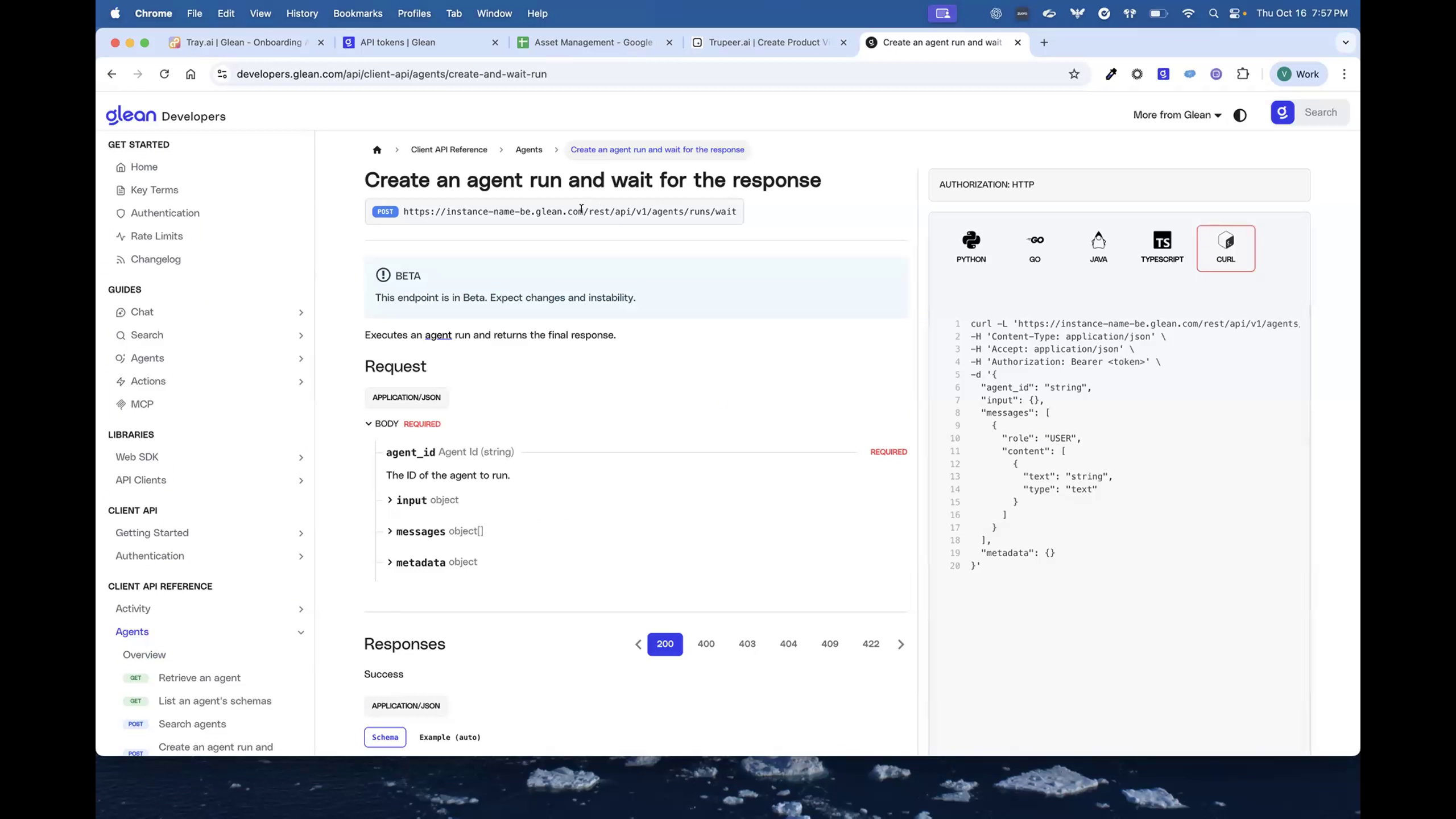Click the ChatGPT icon in the menu bar
Image resolution: width=1456 pixels, height=819 pixels.
coord(995,13)
